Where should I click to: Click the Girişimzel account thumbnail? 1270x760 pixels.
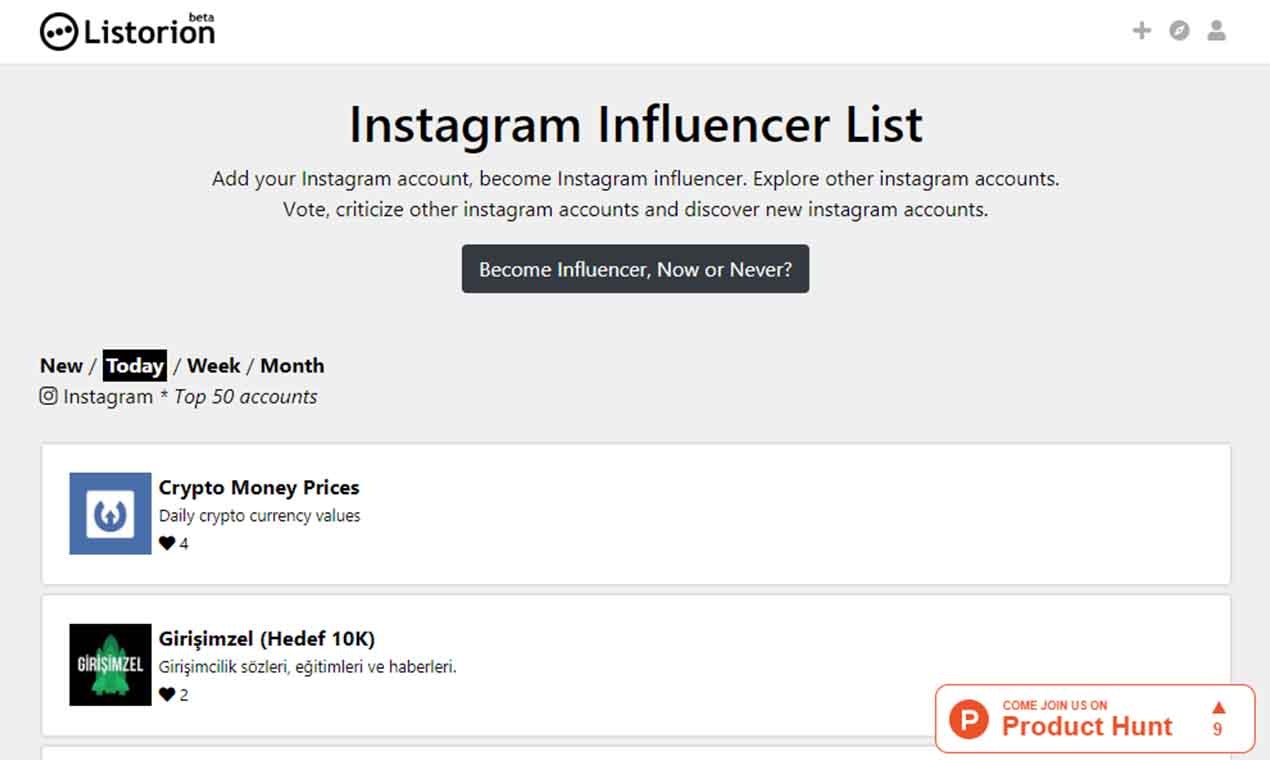click(x=110, y=665)
